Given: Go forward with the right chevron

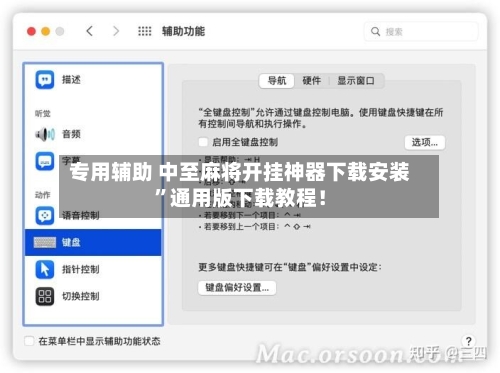Looking at the screenshot, I should coord(116,31).
